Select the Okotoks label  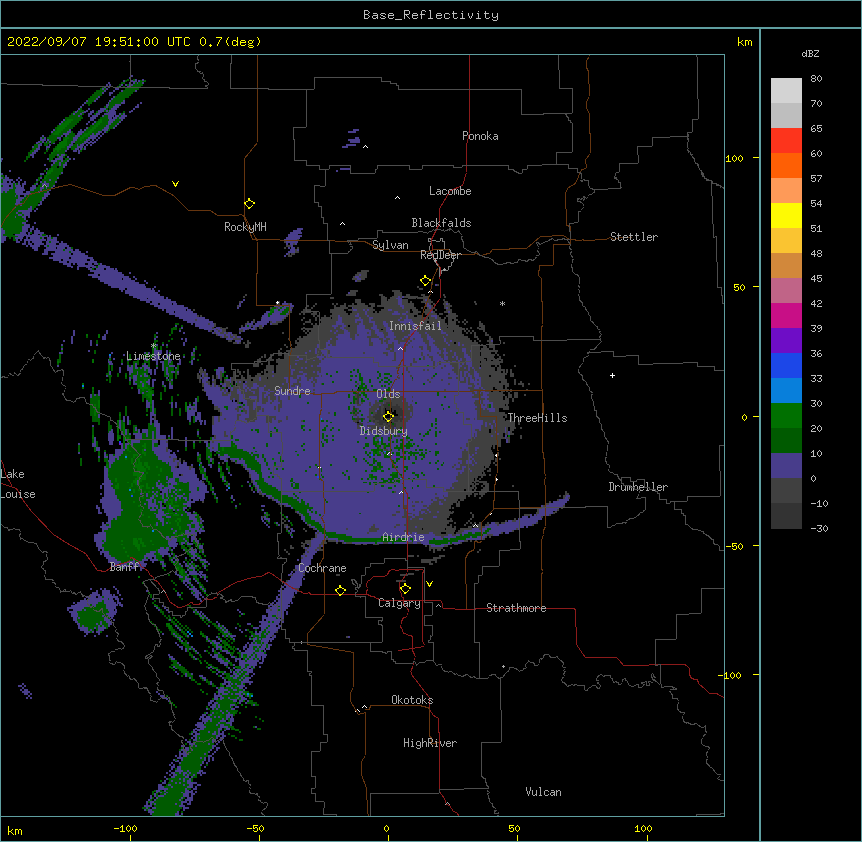click(x=412, y=700)
